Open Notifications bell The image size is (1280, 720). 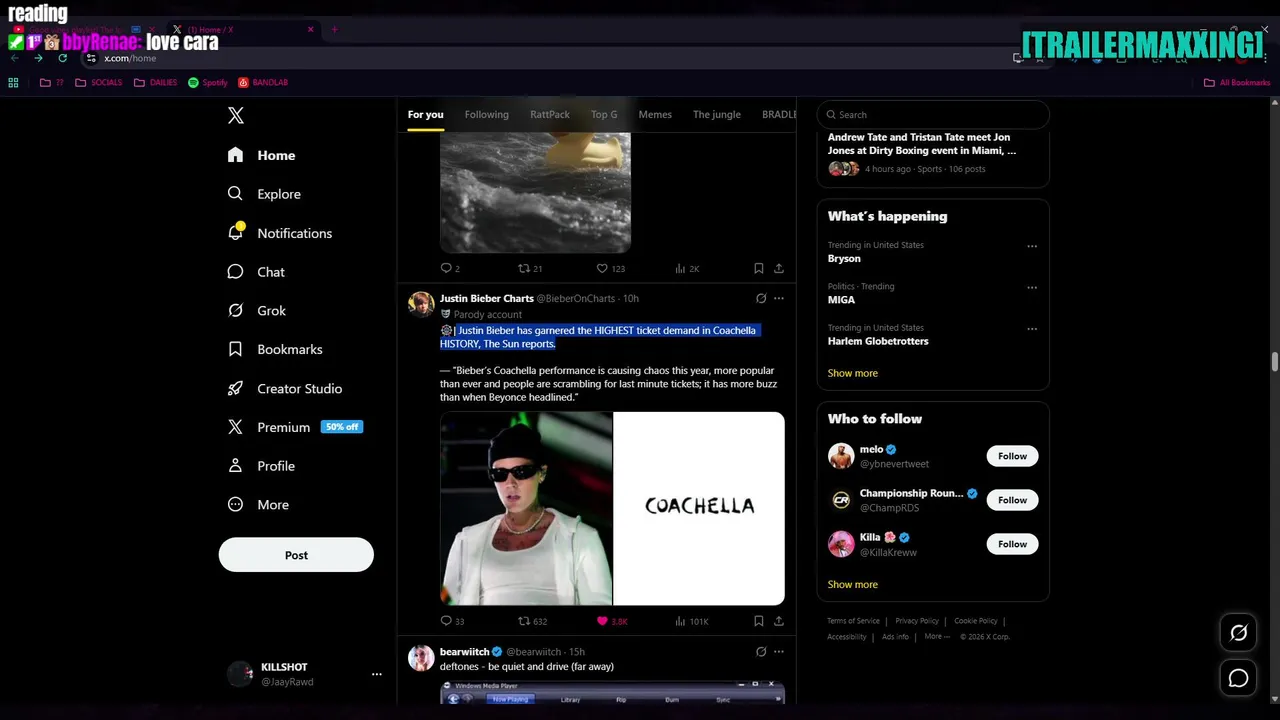point(236,232)
